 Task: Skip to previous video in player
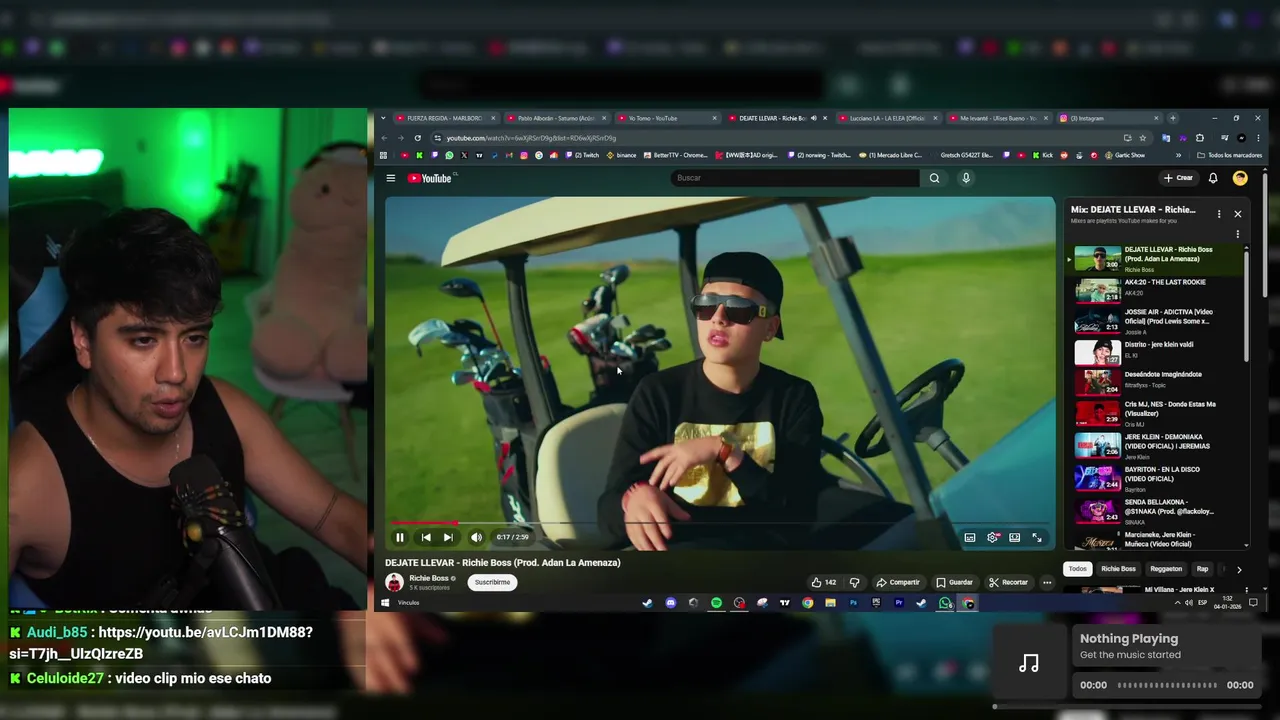[426, 537]
